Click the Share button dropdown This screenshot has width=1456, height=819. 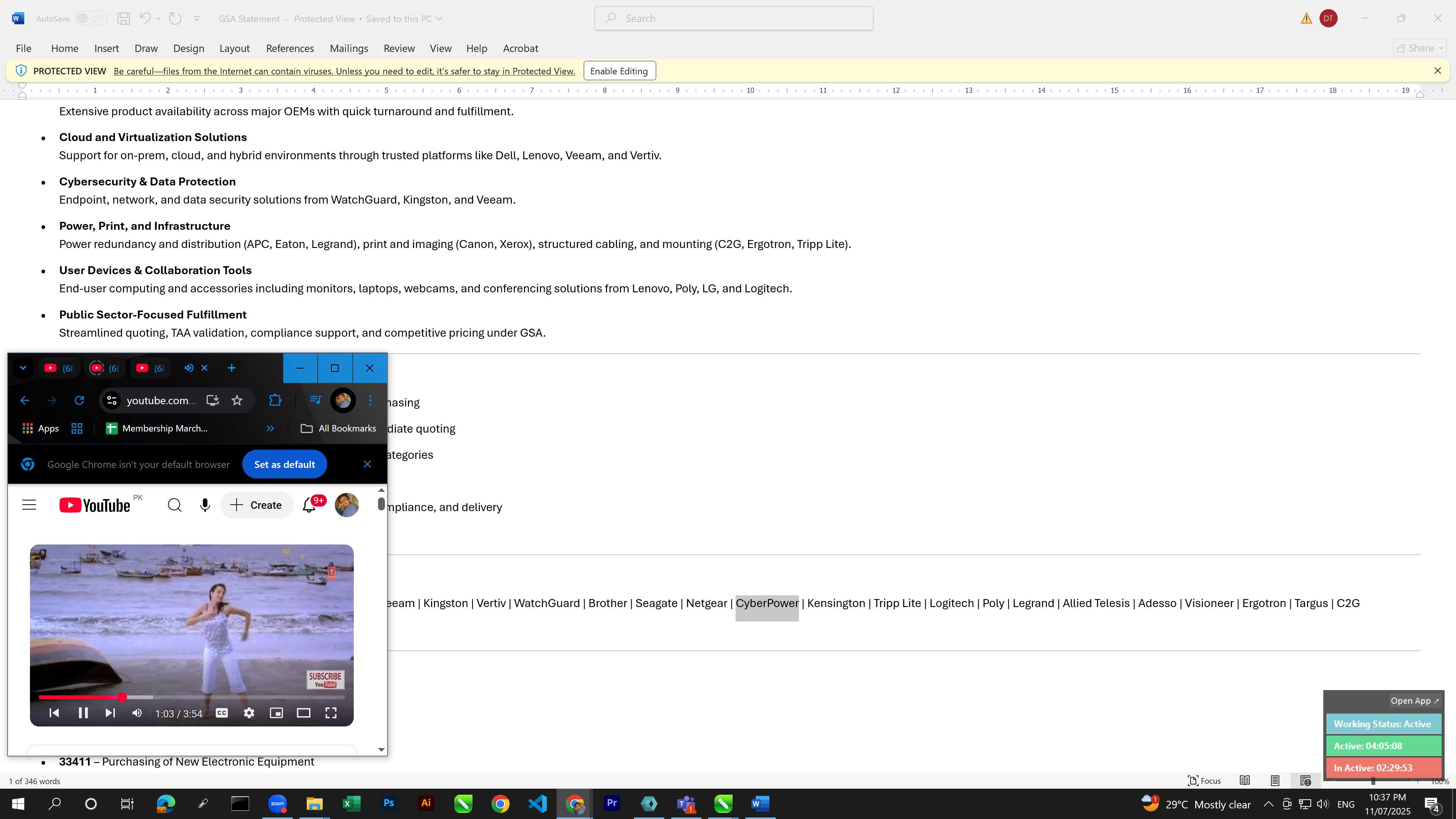coord(1420,49)
